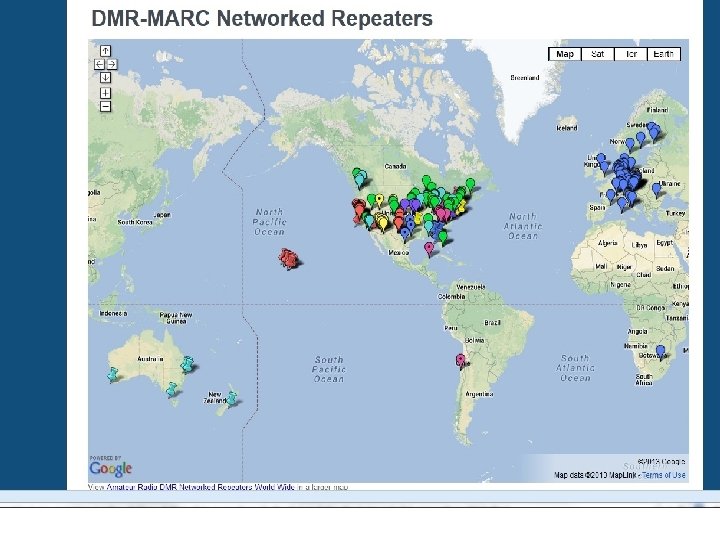Image resolution: width=720 pixels, height=540 pixels.
Task: Open the Terms of Use link
Action: tap(664, 475)
